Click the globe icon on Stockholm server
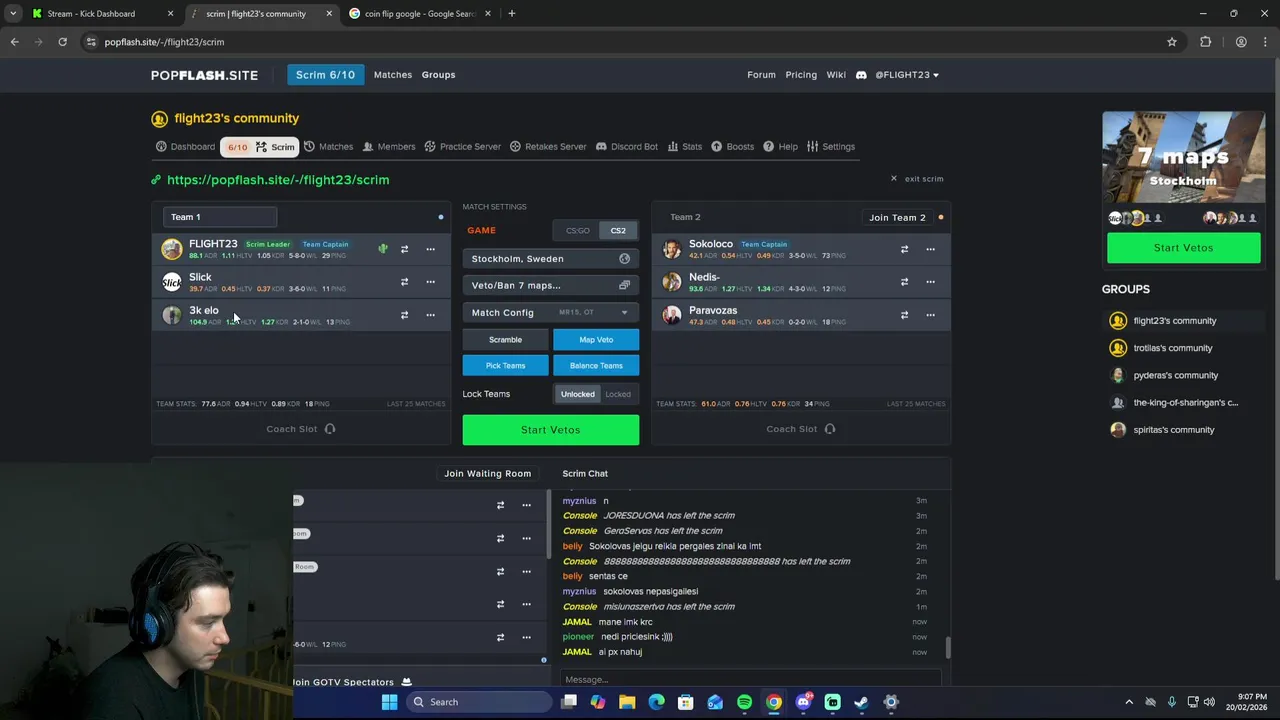 tap(624, 259)
